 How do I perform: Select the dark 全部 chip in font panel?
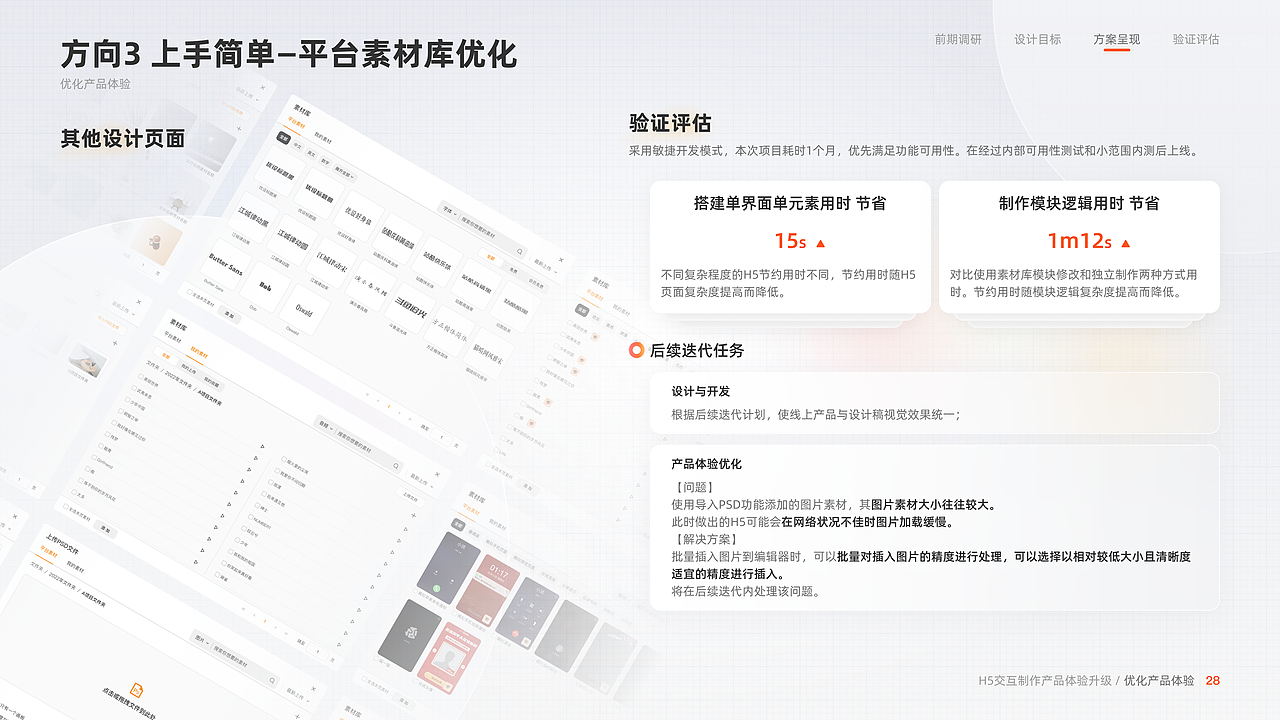[x=284, y=138]
